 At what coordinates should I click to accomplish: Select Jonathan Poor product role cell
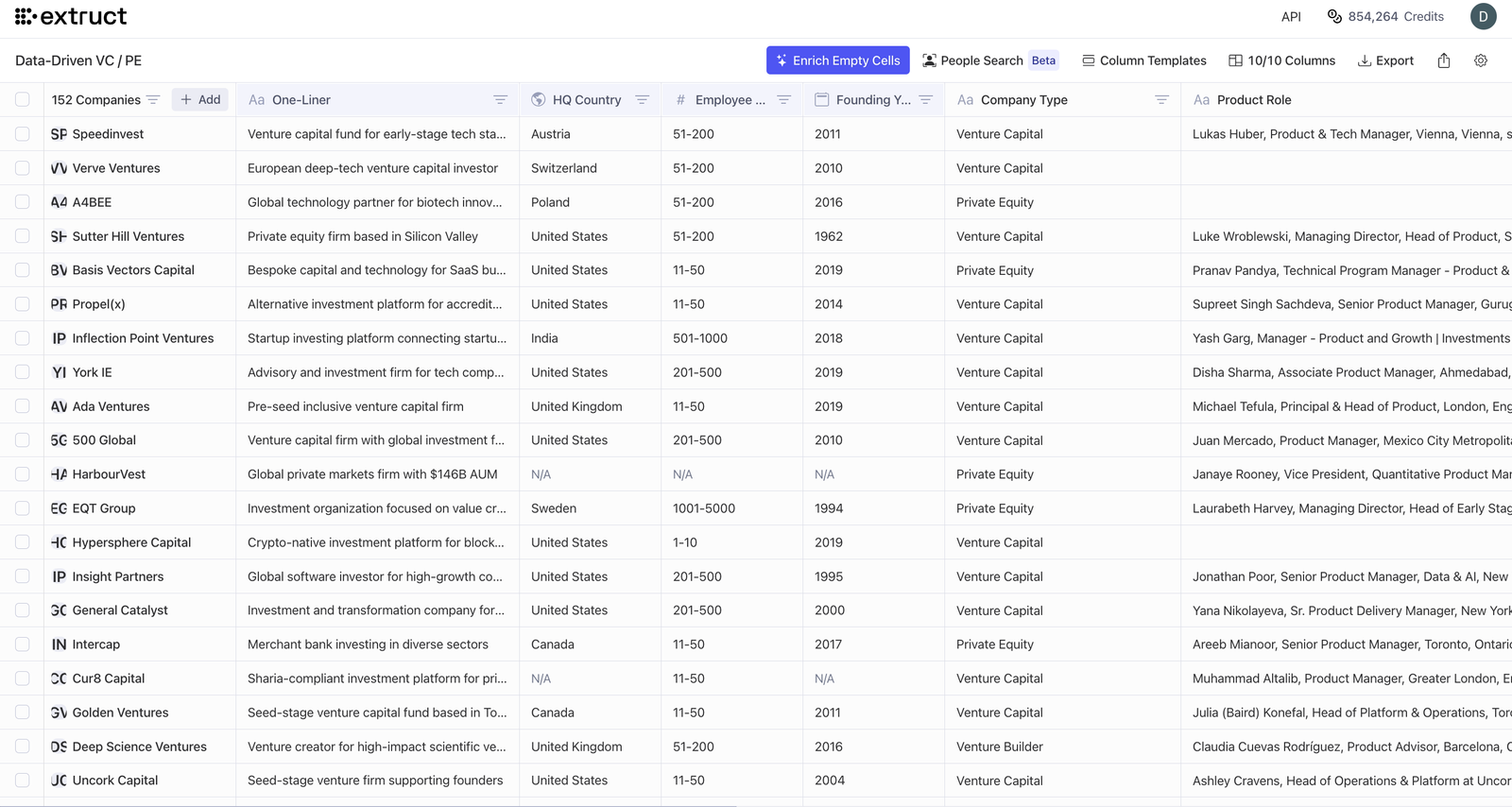coord(1347,576)
